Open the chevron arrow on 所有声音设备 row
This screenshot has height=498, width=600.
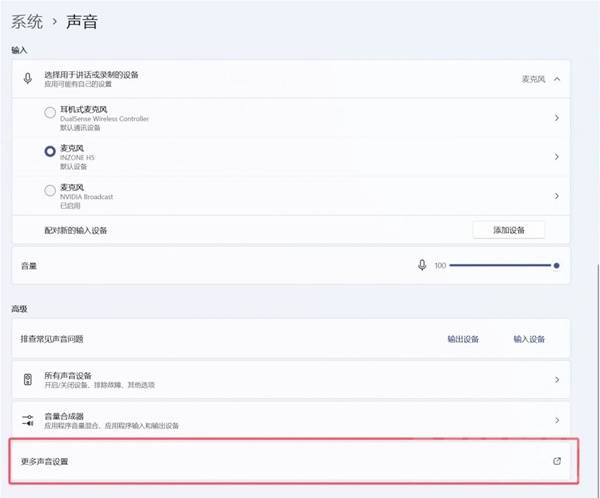coord(556,380)
